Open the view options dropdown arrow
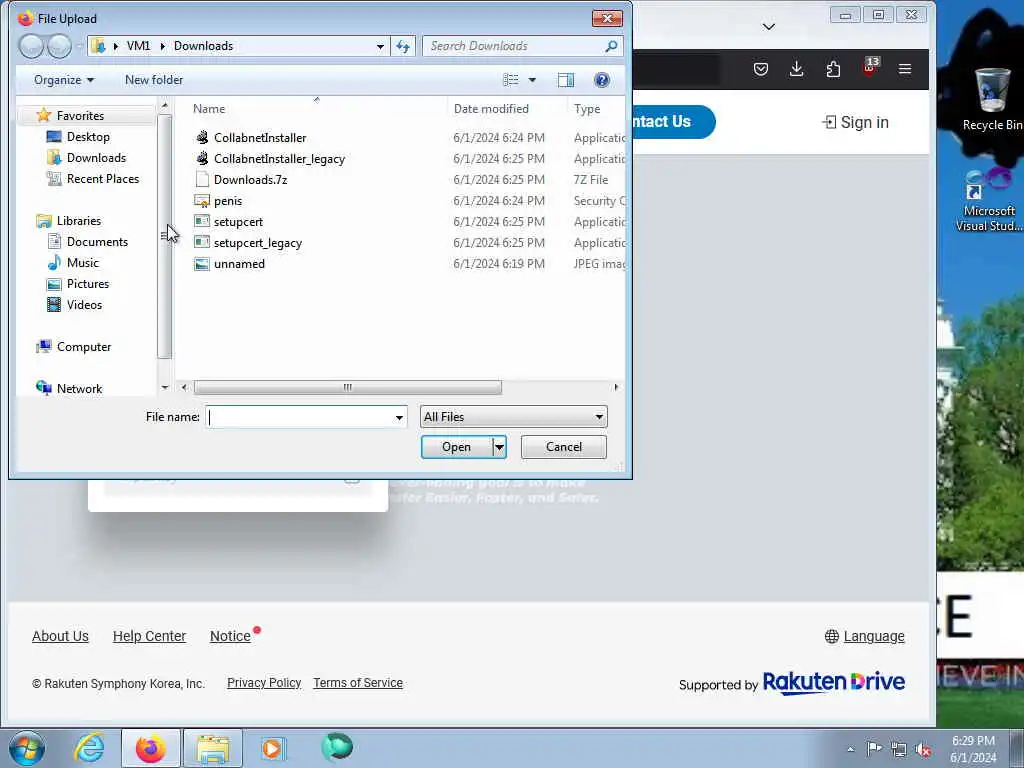The width and height of the screenshot is (1024, 768). 532,80
